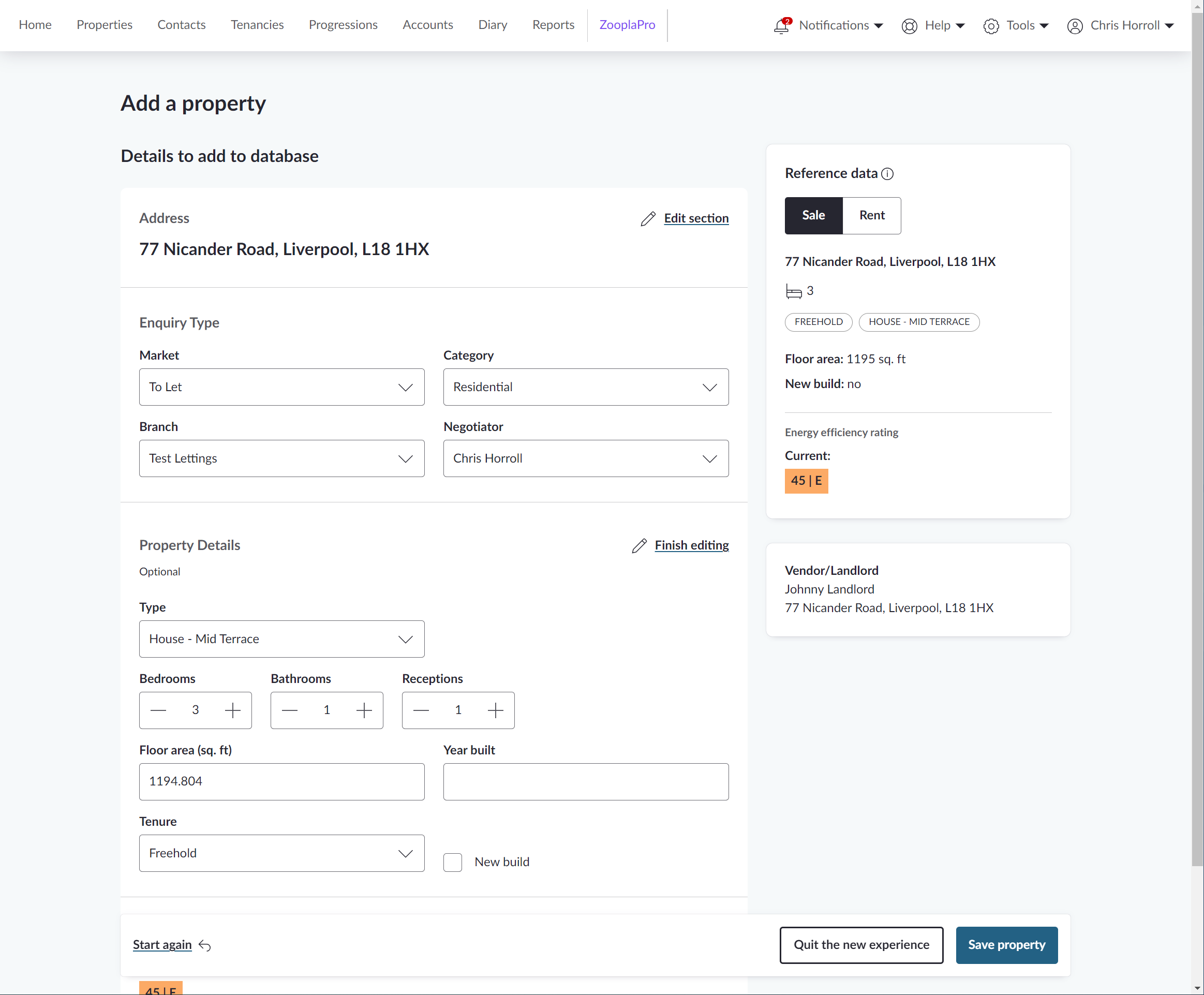Click the Year built input field

[586, 782]
